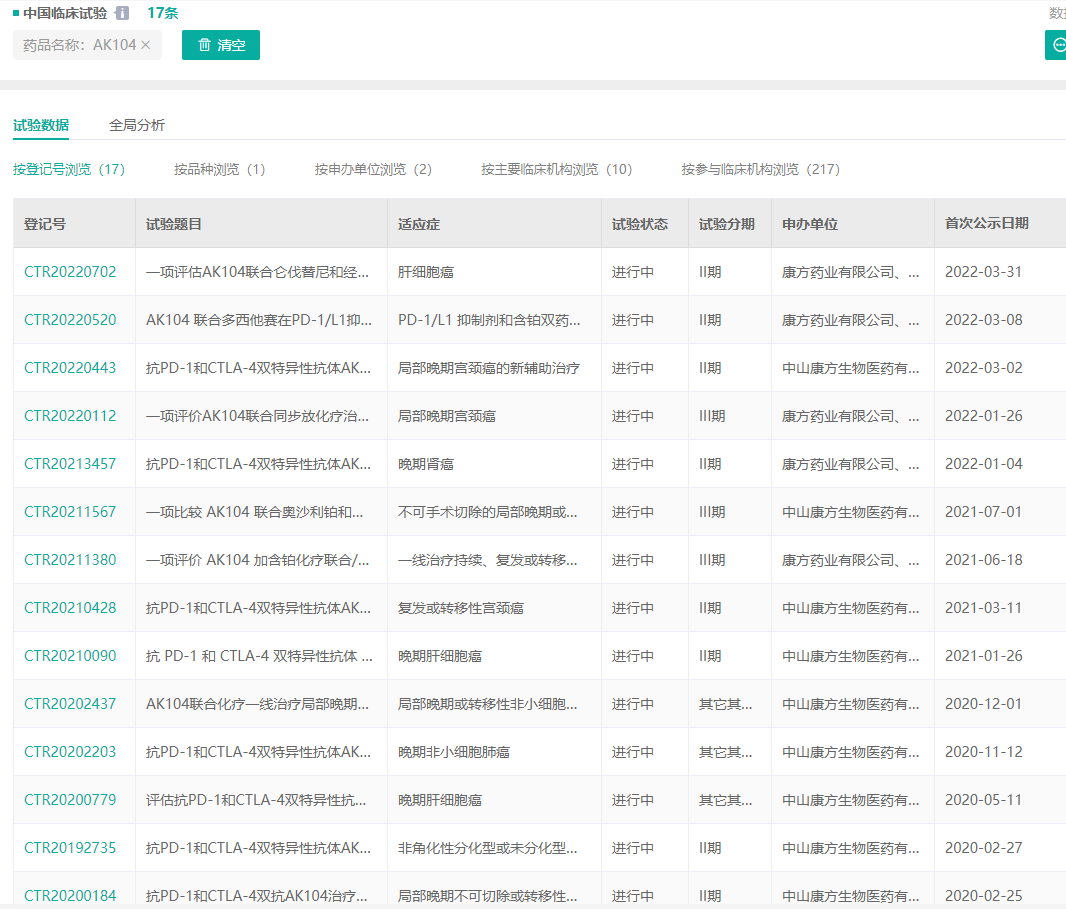
Task: Open the 按申办单位浏览 (2) view
Action: 375,170
